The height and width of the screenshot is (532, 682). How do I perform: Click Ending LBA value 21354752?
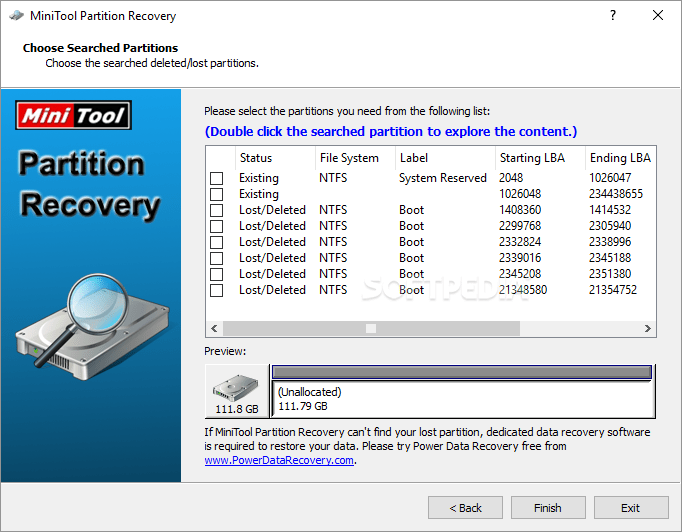(x=613, y=290)
